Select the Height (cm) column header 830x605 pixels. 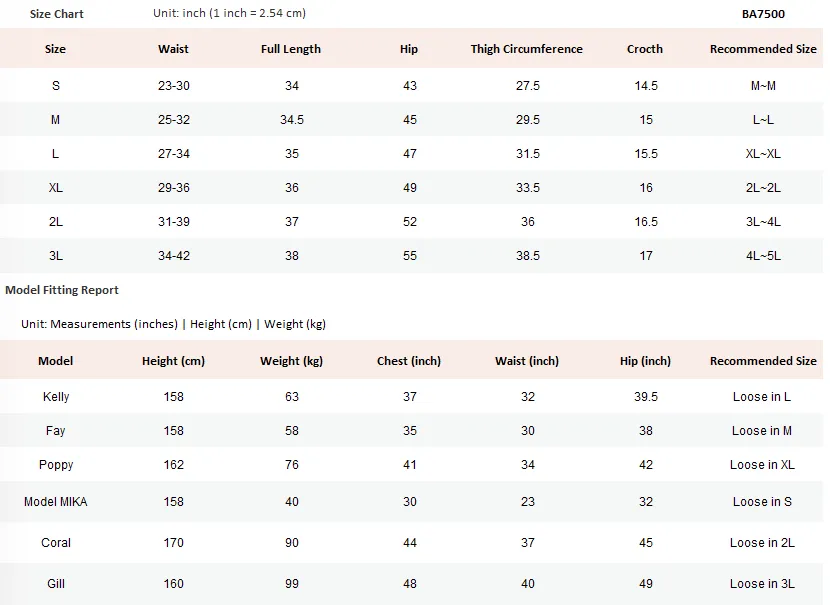tap(173, 361)
